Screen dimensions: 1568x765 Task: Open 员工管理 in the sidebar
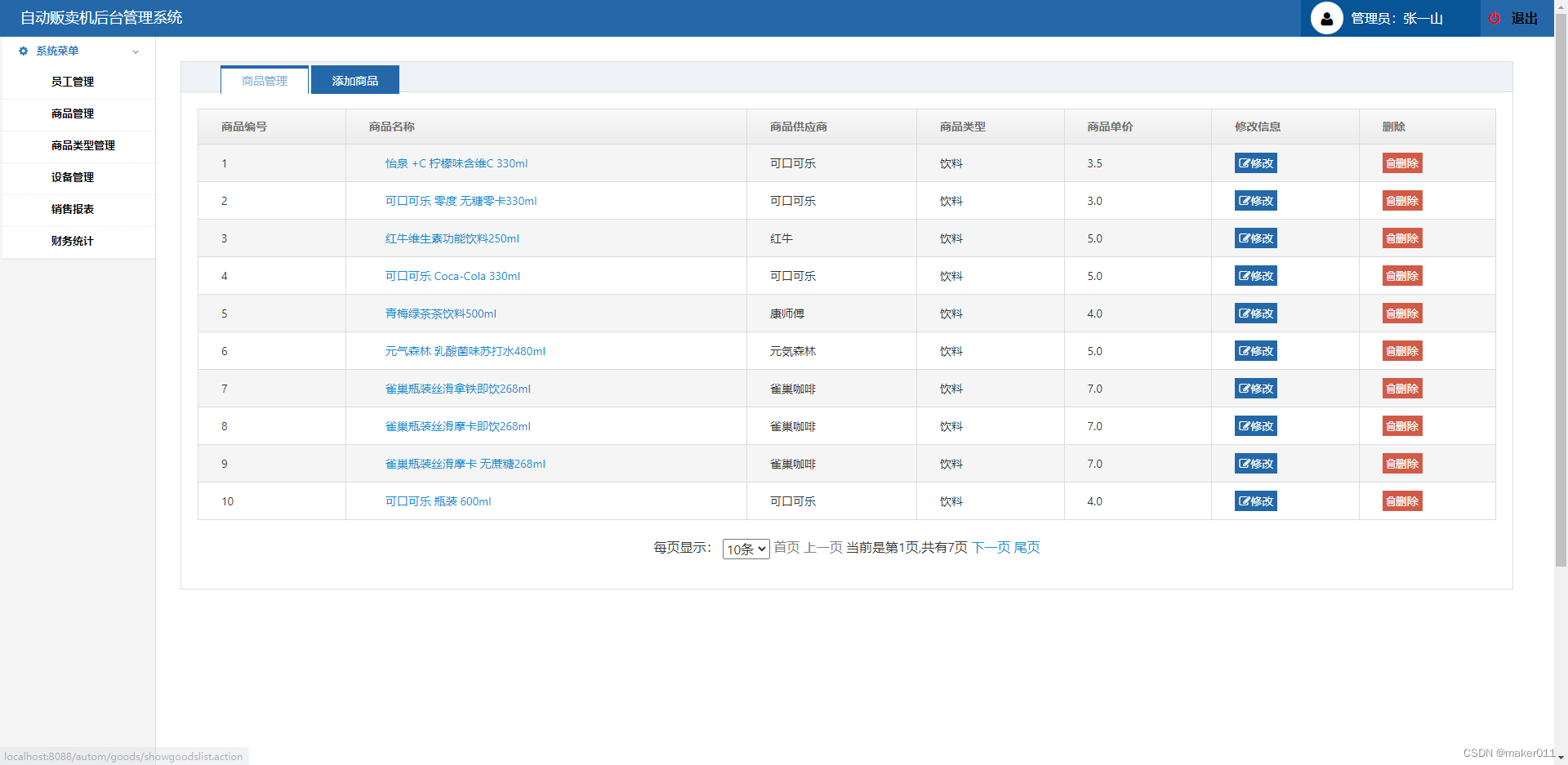[73, 82]
